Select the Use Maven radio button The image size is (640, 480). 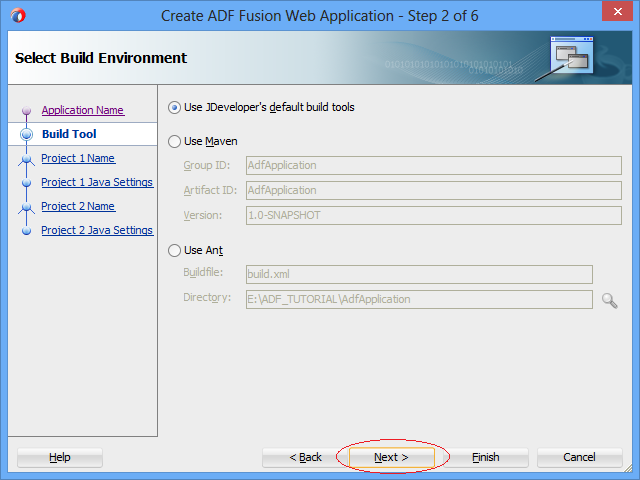click(x=174, y=142)
